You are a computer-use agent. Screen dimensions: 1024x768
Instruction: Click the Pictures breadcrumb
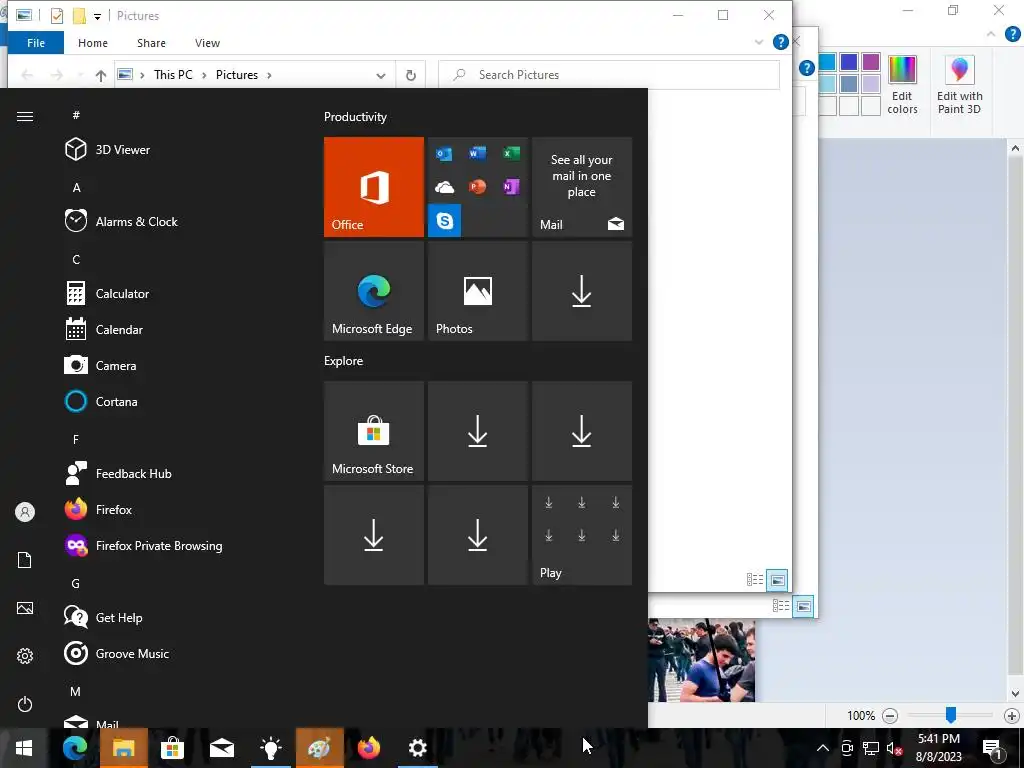[236, 74]
